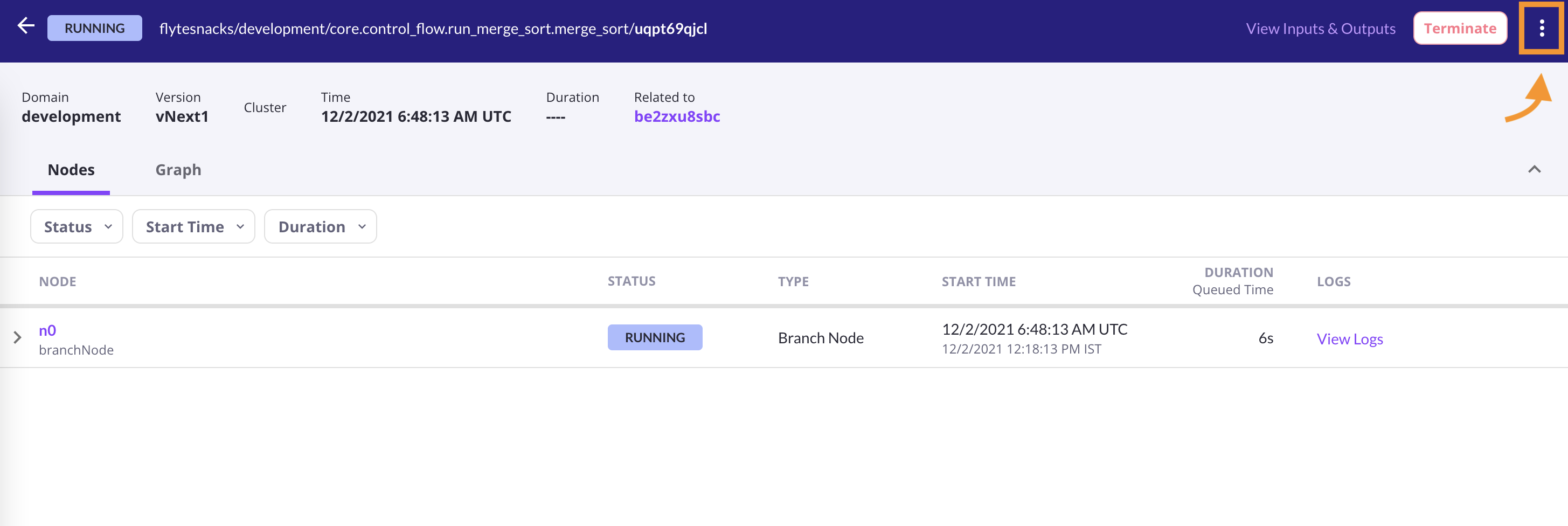
Task: Click the RUNNING status of node n0
Action: pos(655,337)
